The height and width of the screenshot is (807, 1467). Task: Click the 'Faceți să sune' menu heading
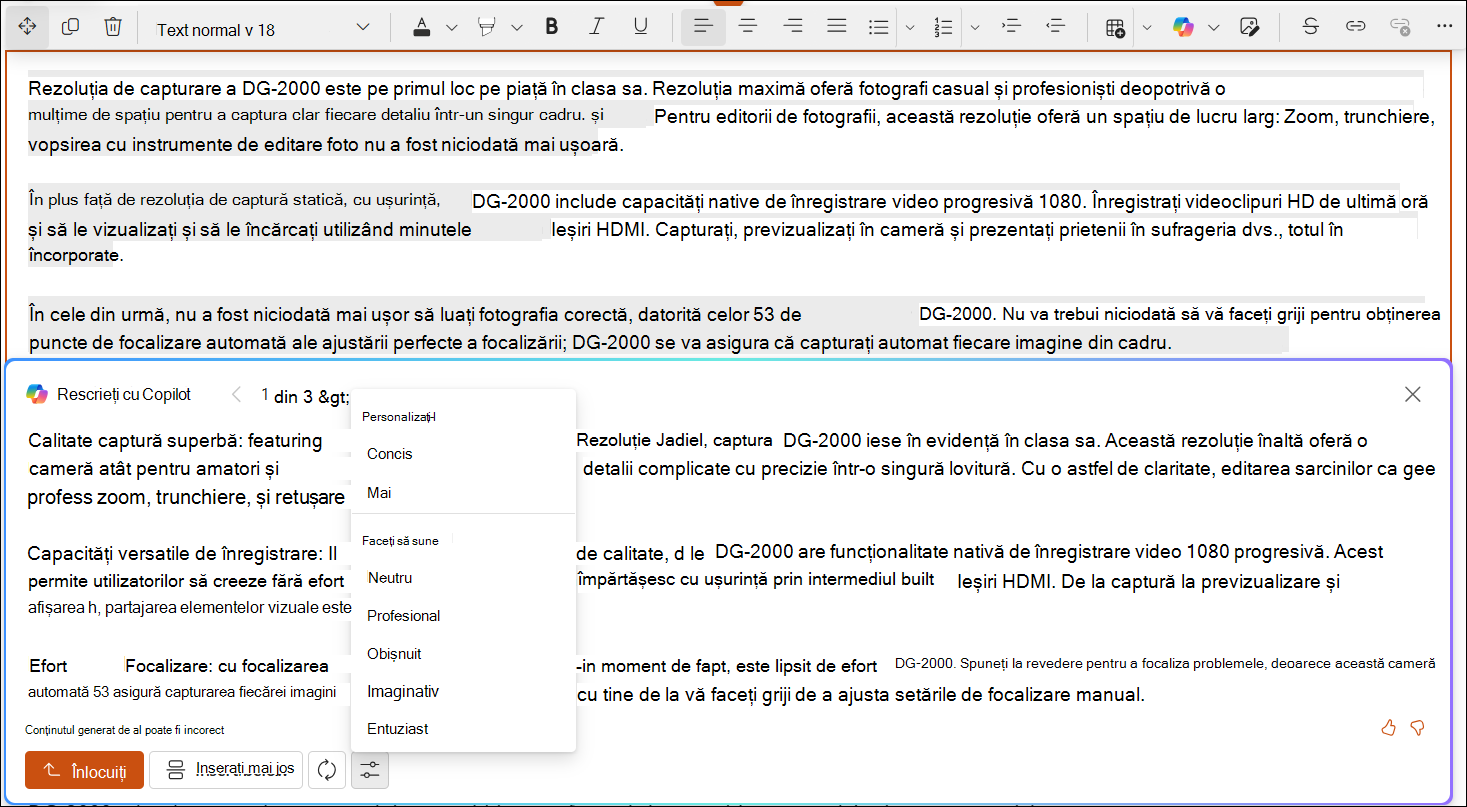400,540
